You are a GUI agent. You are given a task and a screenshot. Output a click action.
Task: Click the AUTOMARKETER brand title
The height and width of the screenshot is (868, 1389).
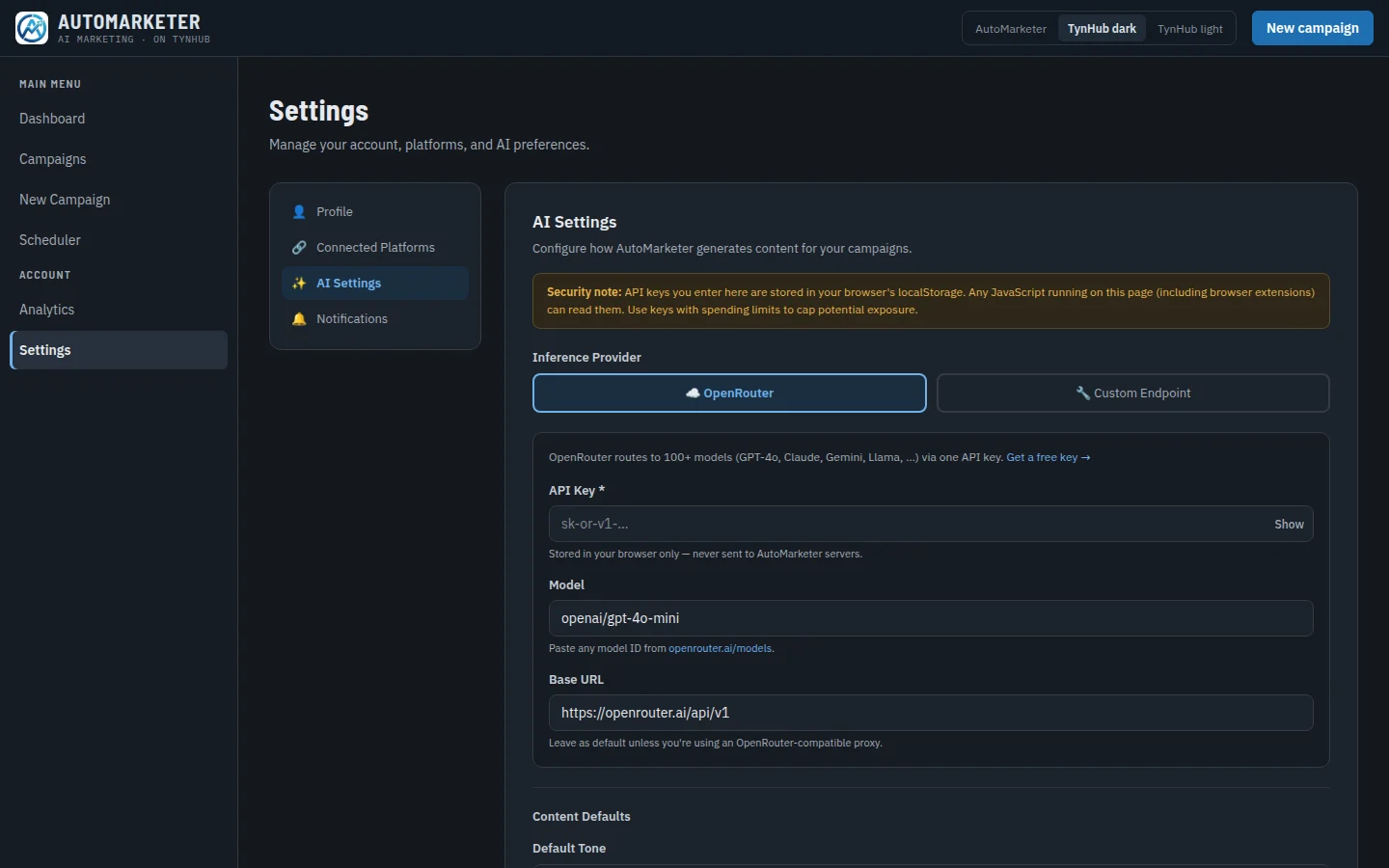129,22
